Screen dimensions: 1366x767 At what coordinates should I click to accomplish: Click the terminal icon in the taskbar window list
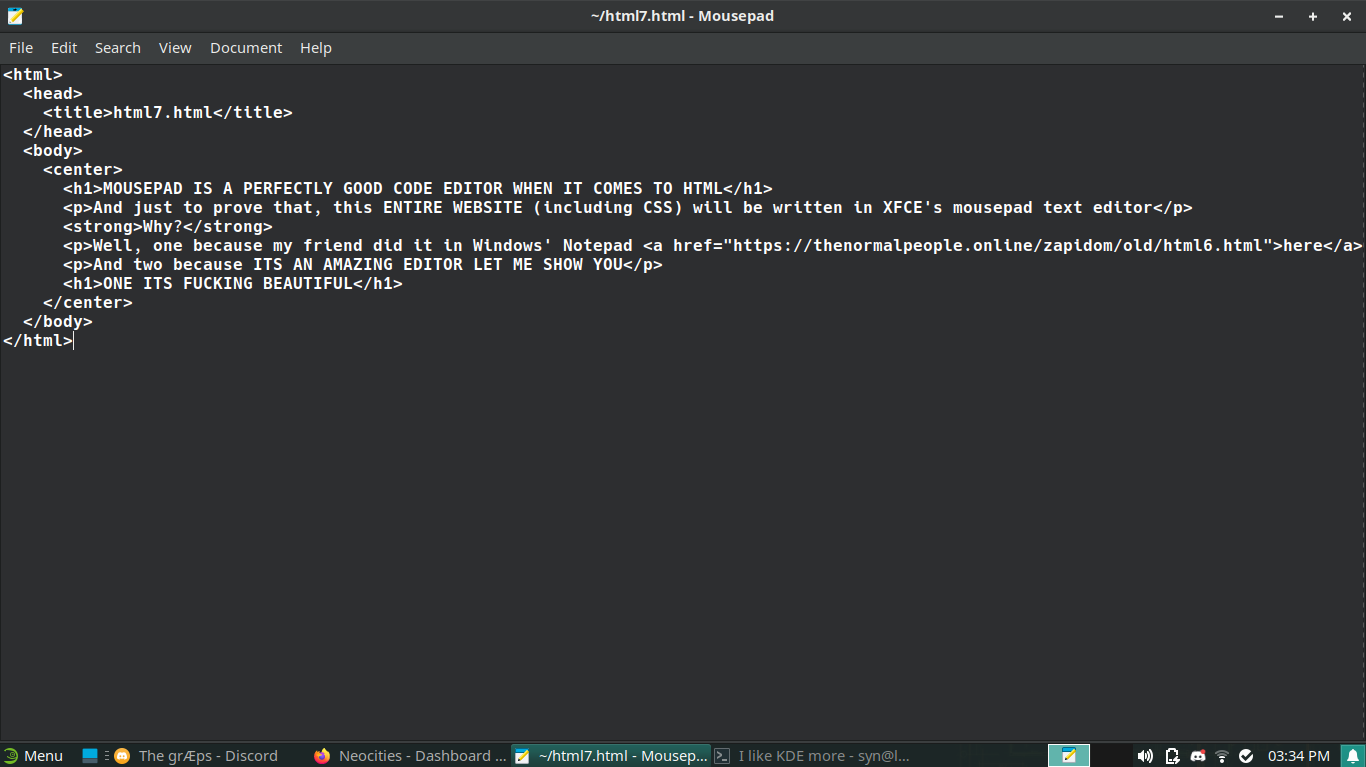coord(722,756)
